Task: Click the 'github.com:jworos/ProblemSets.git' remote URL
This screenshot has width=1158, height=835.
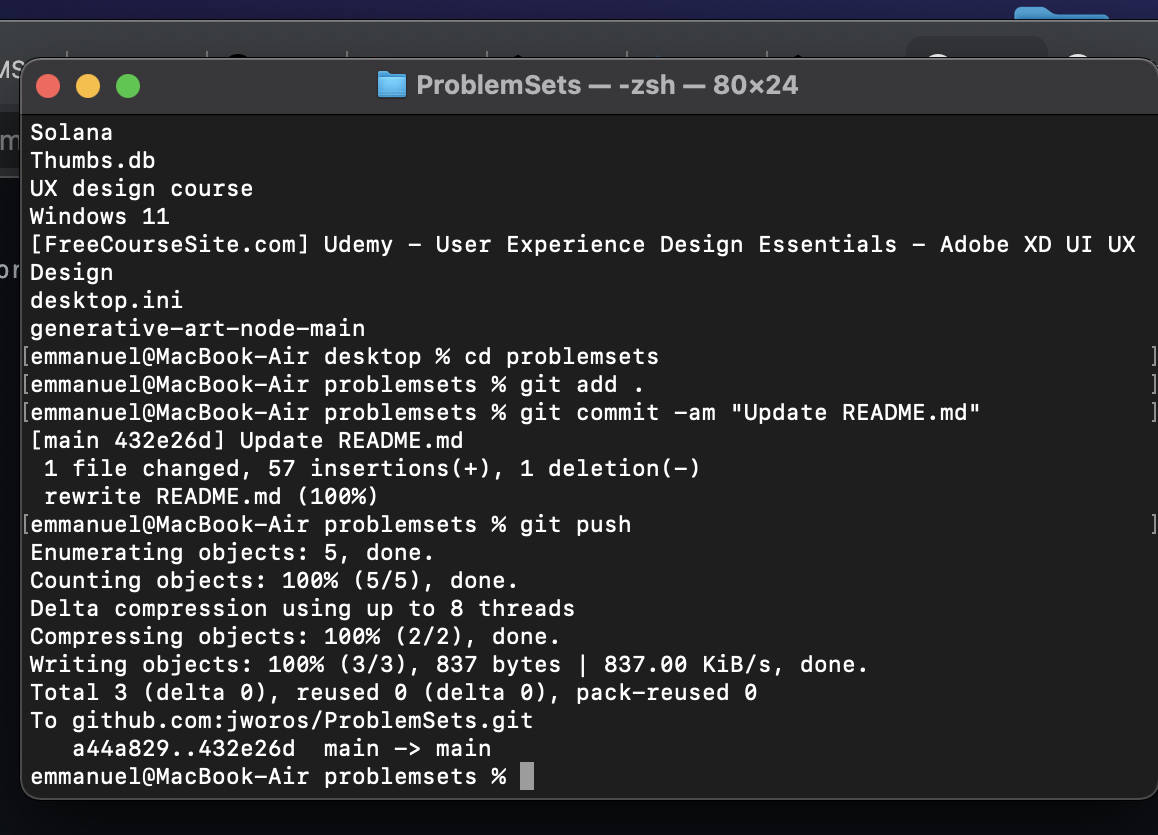Action: click(x=302, y=721)
